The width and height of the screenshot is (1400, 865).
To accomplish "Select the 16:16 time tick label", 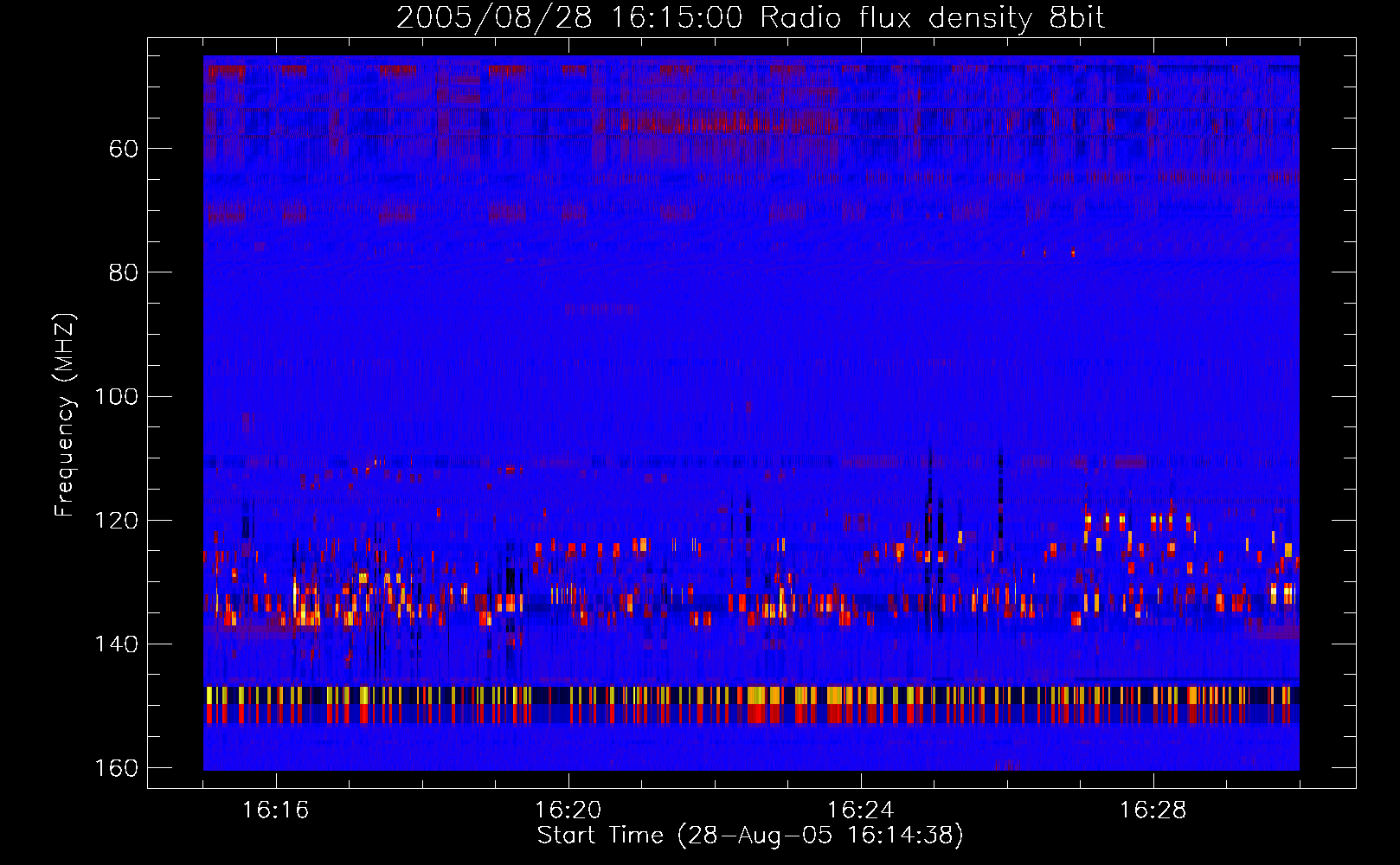I will [276, 810].
